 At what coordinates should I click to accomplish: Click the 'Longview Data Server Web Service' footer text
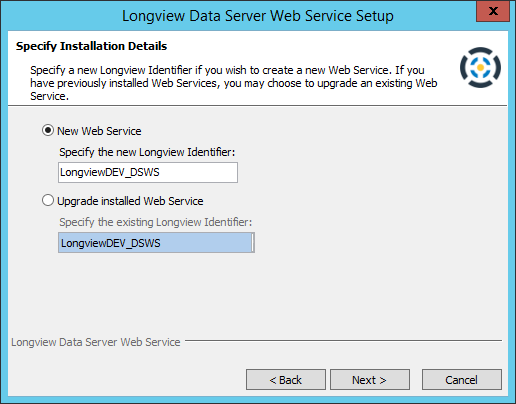(96, 342)
